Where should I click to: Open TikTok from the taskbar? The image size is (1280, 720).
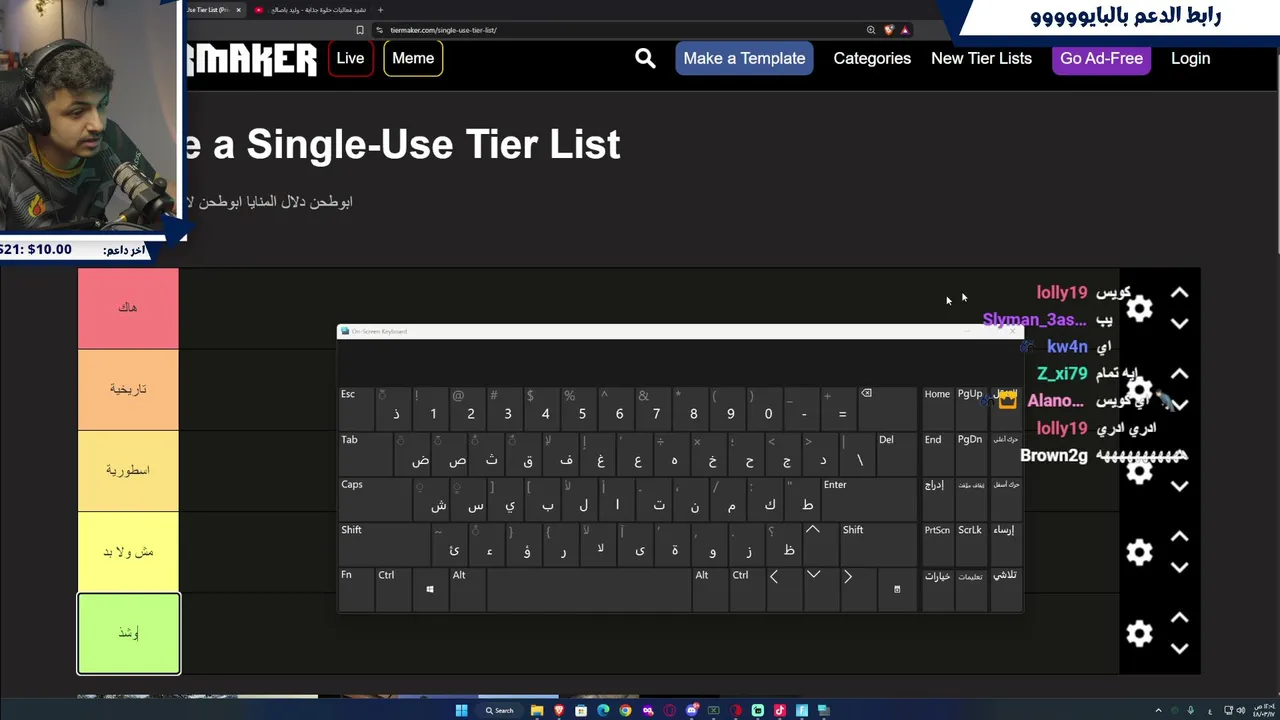pyautogui.click(x=779, y=711)
